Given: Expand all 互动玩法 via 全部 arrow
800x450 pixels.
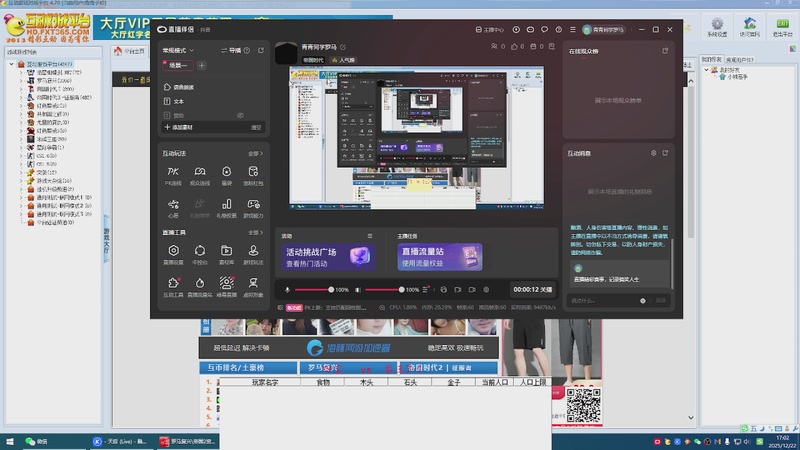Looking at the screenshot, I should pos(256,154).
